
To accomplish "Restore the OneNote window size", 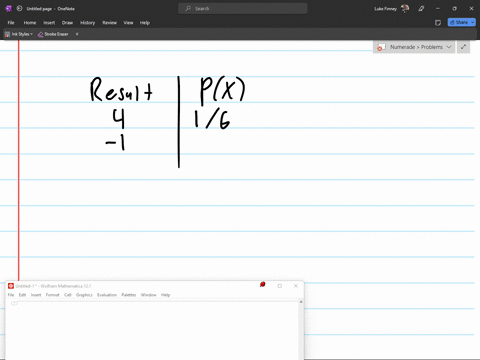I will pyautogui.click(x=454, y=9).
